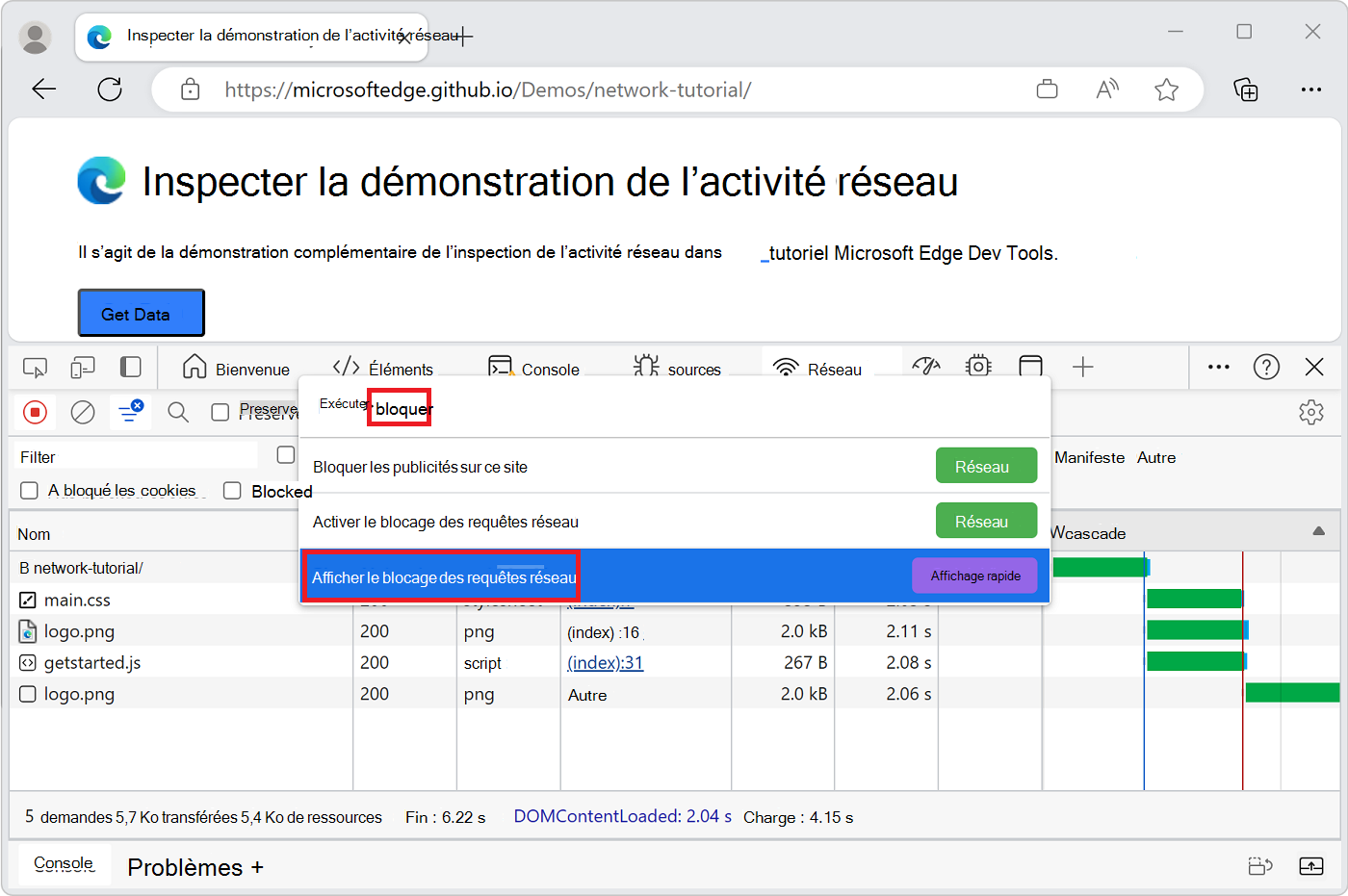Close the DevTools panel
This screenshot has height=896, width=1348.
[x=1314, y=367]
